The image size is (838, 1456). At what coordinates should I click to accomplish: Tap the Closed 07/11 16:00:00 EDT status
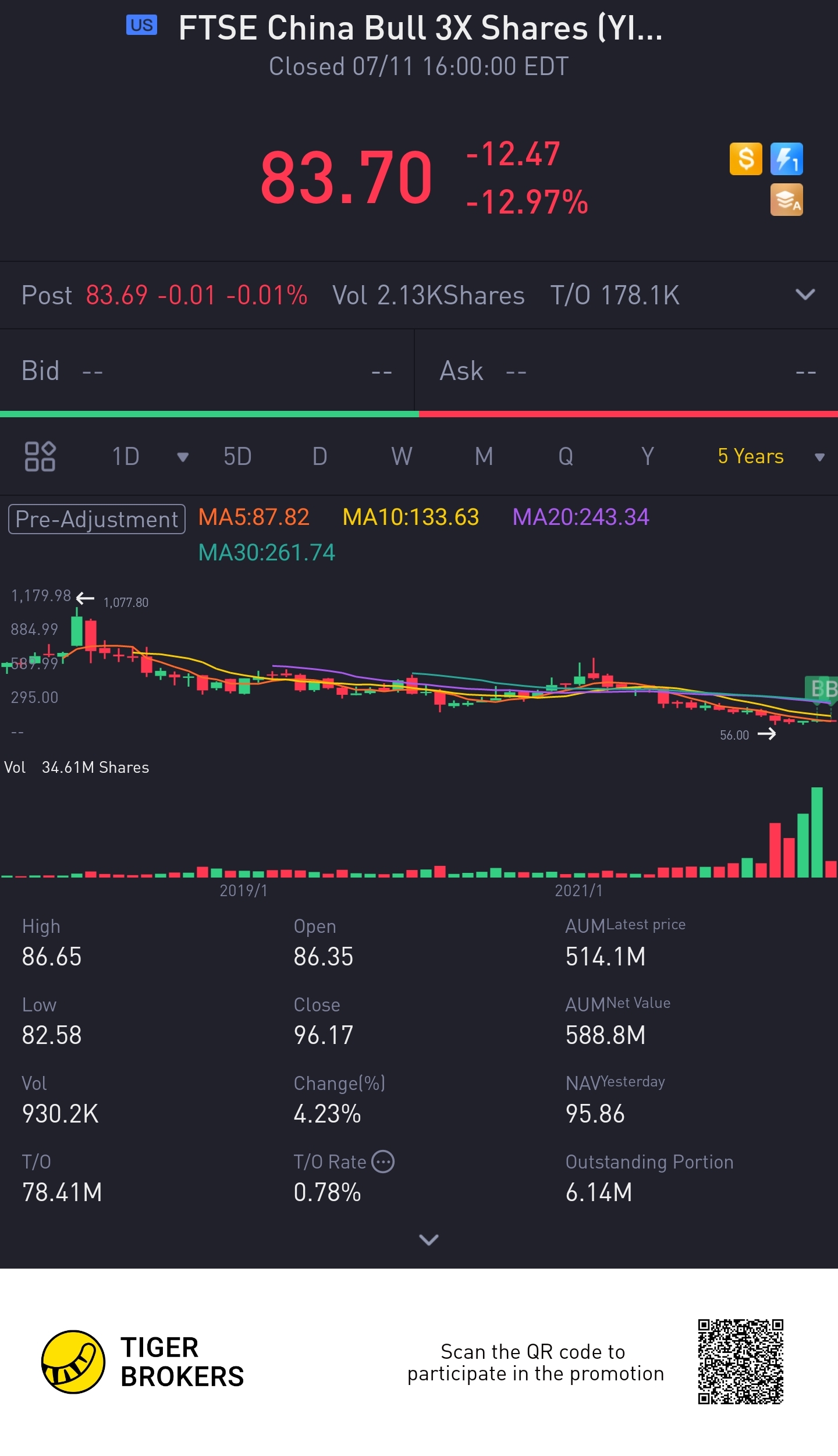tap(419, 66)
